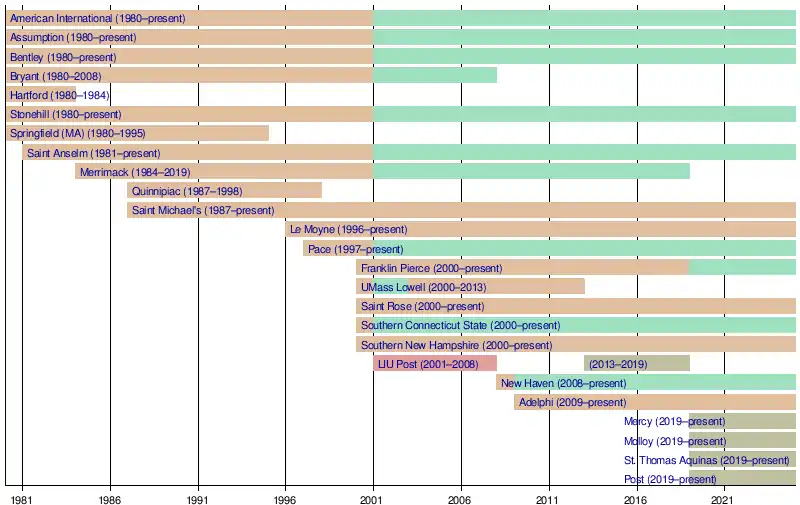Open the Saint Anselm (1981–present) link
The width and height of the screenshot is (800, 505).
pyautogui.click(x=93, y=153)
